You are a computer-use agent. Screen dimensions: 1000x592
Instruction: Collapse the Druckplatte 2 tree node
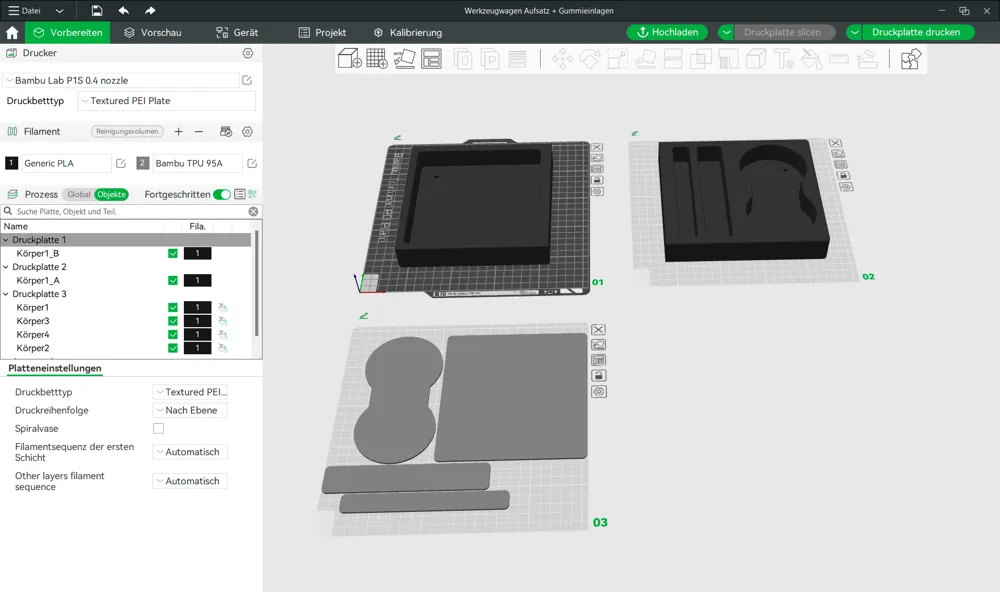(x=6, y=267)
